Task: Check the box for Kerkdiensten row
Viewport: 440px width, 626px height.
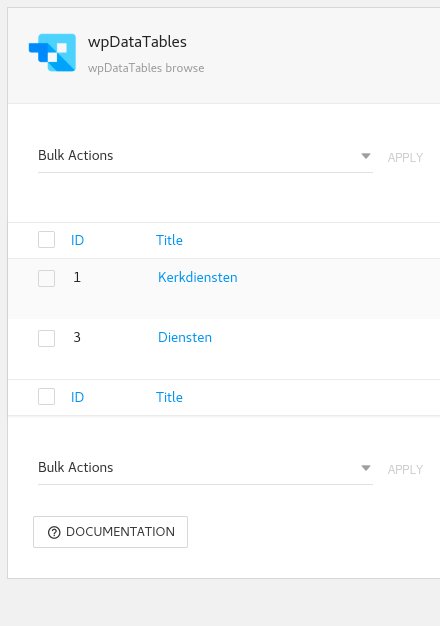Action: [46, 278]
